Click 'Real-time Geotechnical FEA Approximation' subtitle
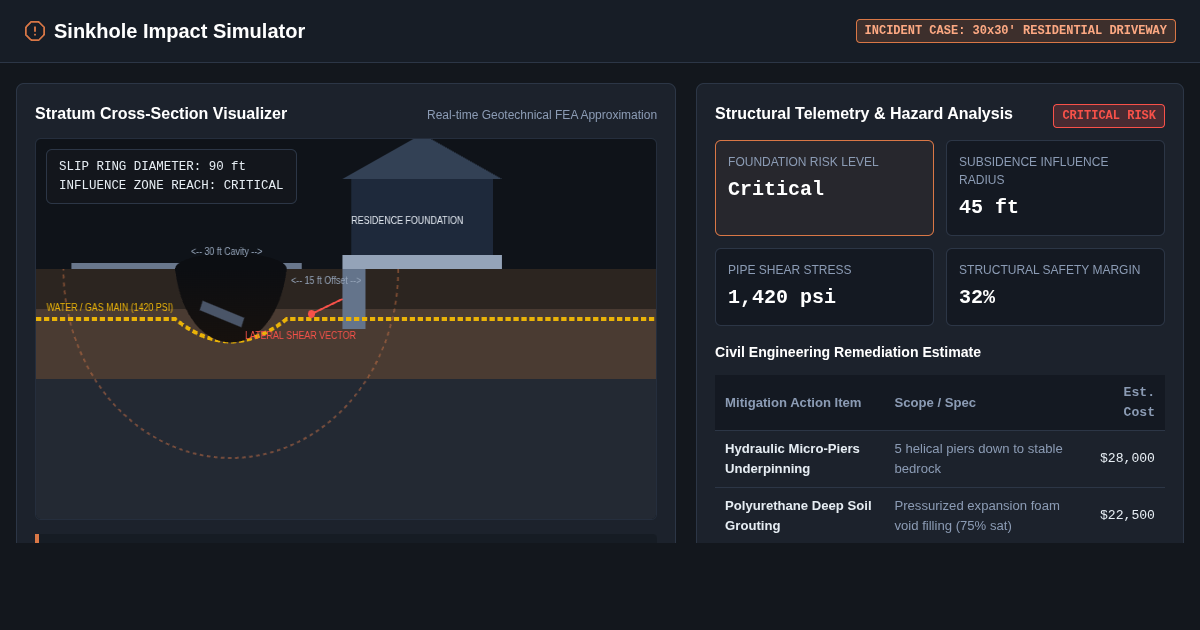The image size is (1200, 630). coord(542,115)
